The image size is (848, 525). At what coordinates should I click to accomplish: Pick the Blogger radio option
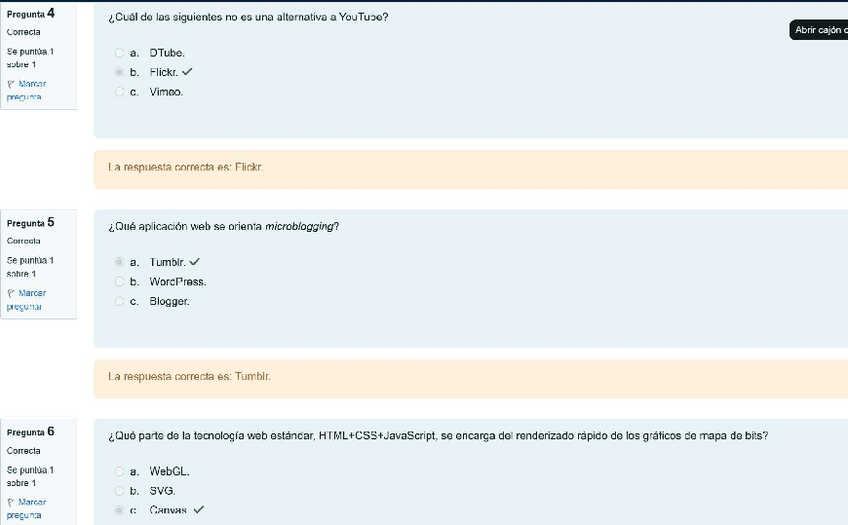click(x=120, y=301)
